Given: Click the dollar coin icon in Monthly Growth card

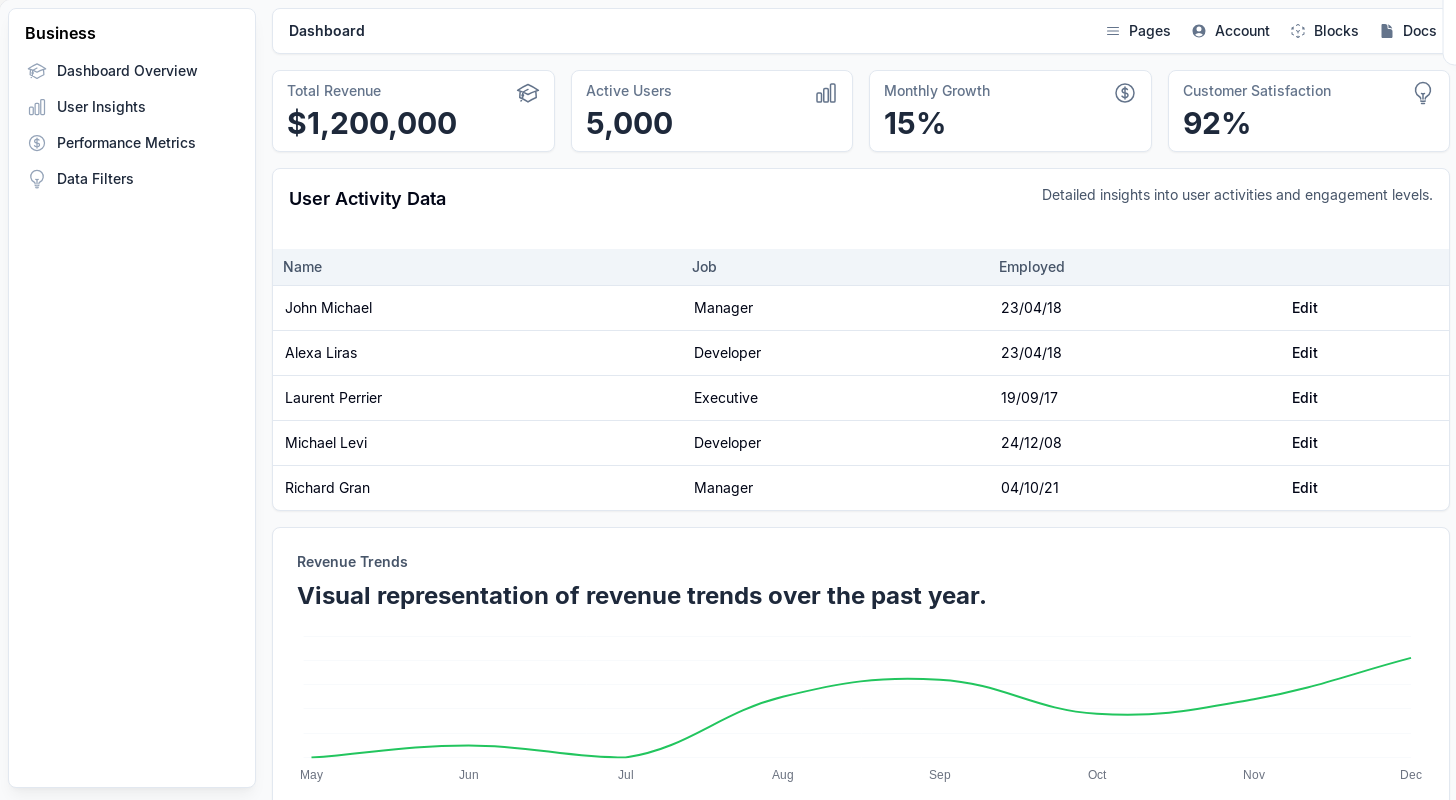Looking at the screenshot, I should point(1125,93).
